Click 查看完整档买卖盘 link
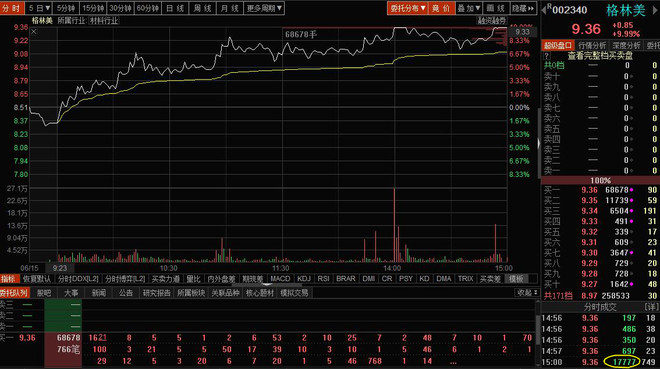 (600, 56)
